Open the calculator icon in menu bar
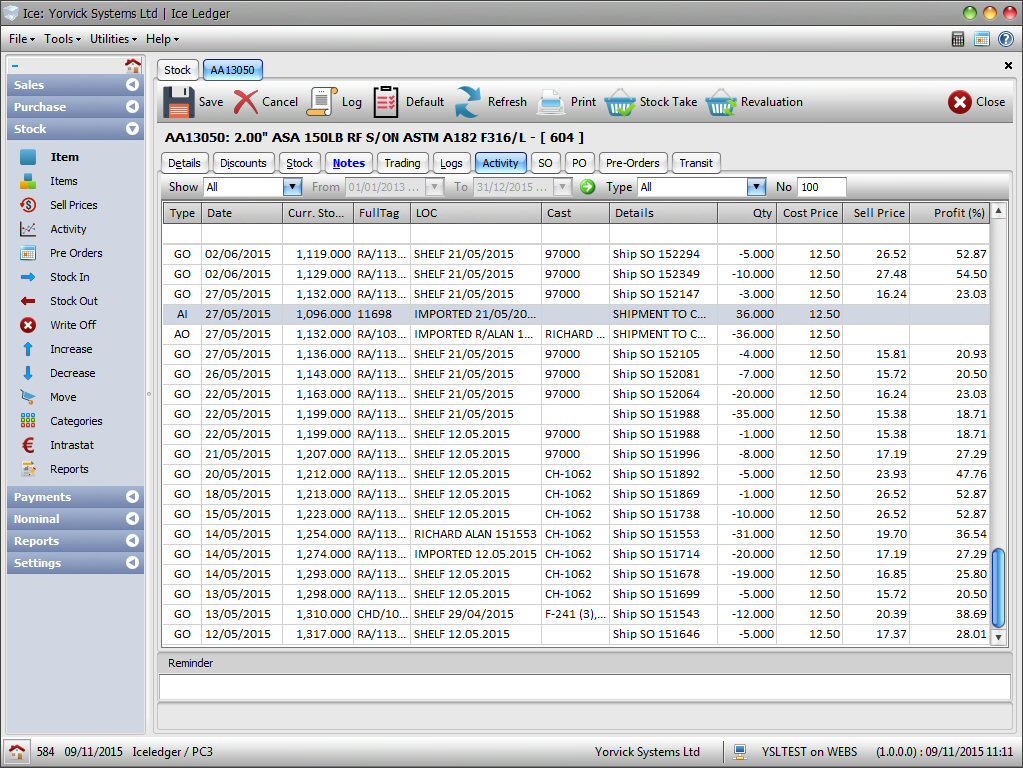1023x768 pixels. 958,39
